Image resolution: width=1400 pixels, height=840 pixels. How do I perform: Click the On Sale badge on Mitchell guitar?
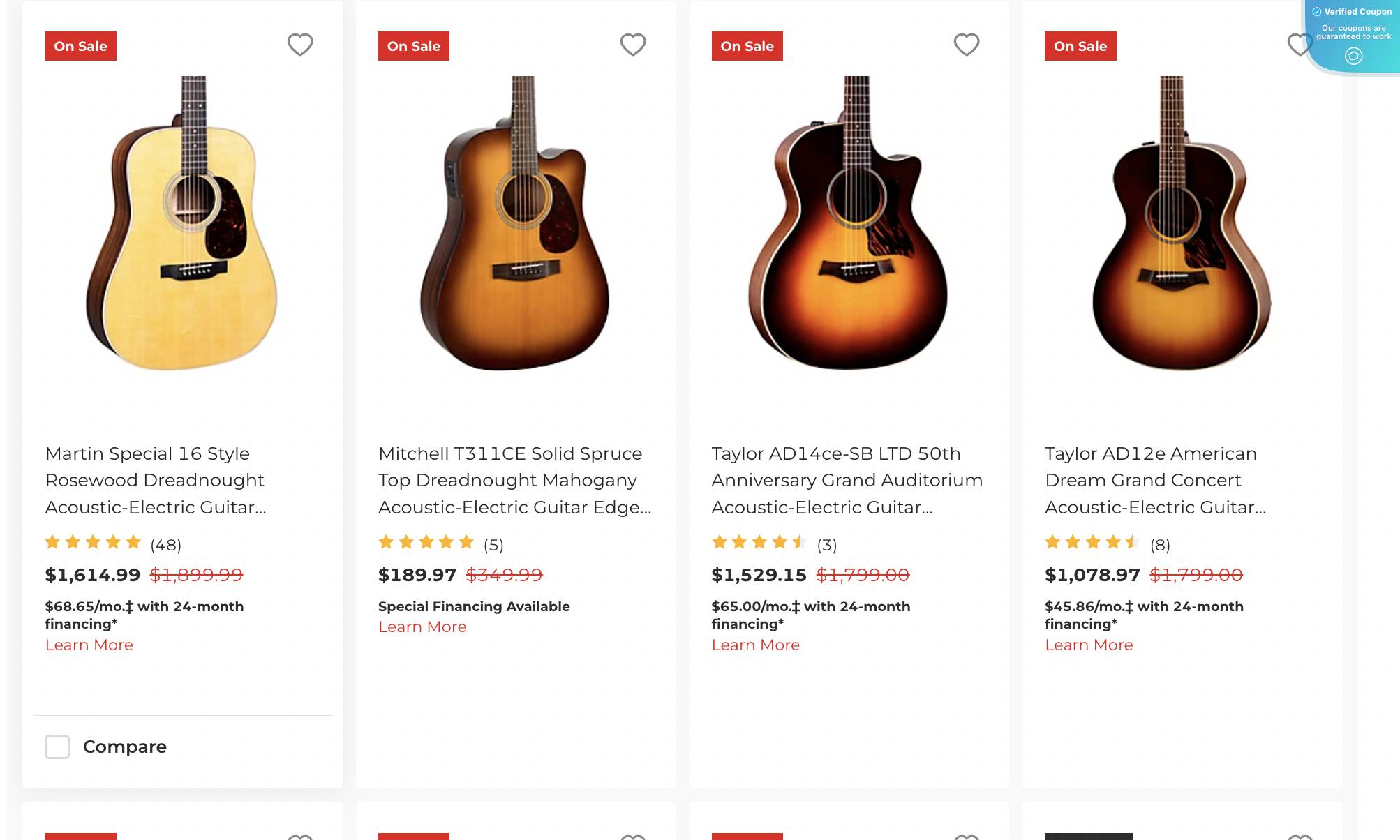pos(413,46)
